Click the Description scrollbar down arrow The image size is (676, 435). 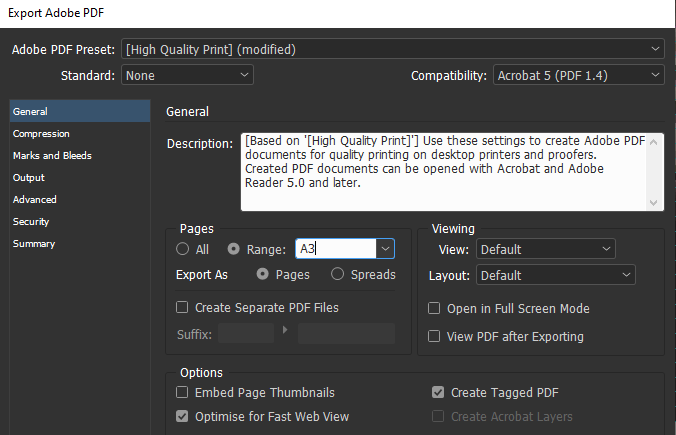[x=654, y=203]
